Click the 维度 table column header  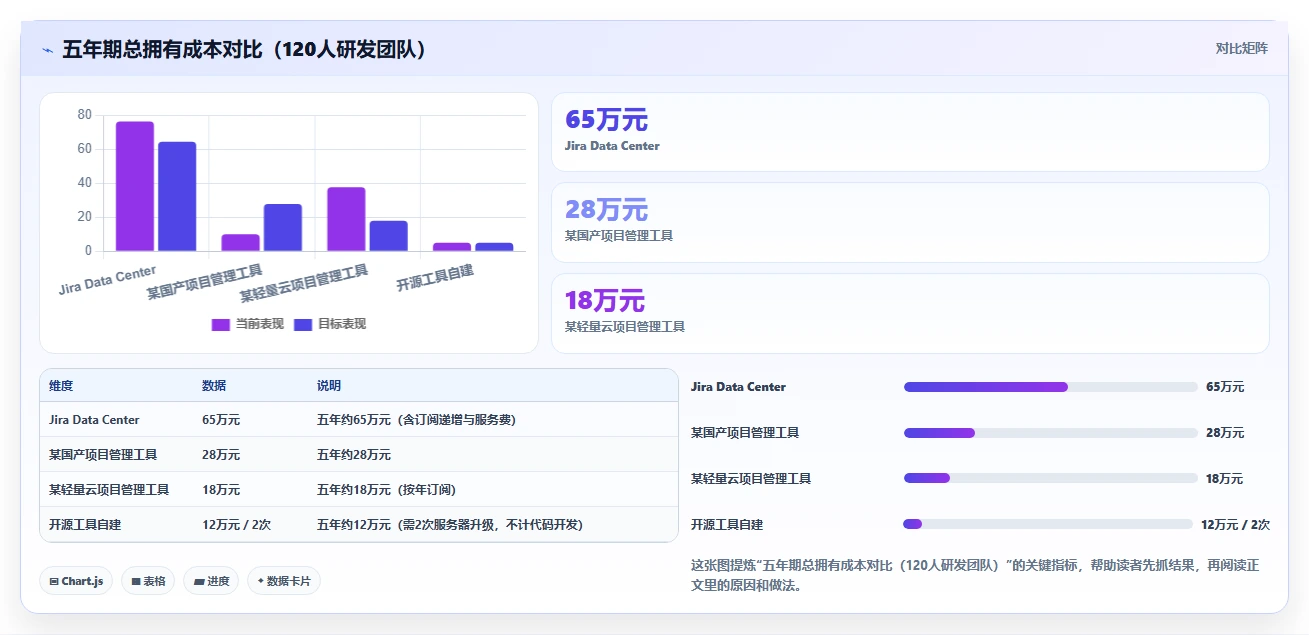tap(61, 386)
